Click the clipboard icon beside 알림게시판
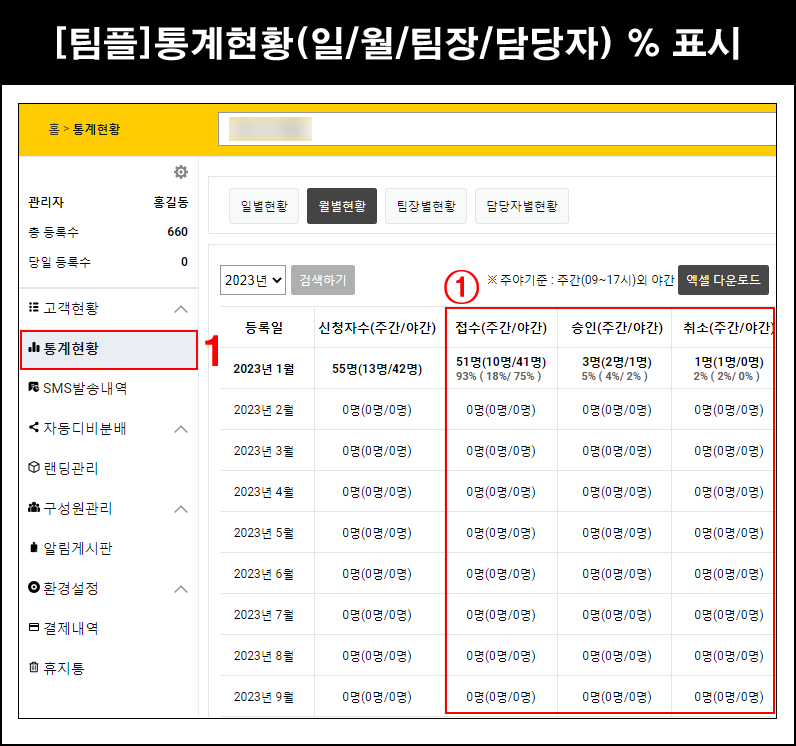The width and height of the screenshot is (796, 746). tap(34, 548)
